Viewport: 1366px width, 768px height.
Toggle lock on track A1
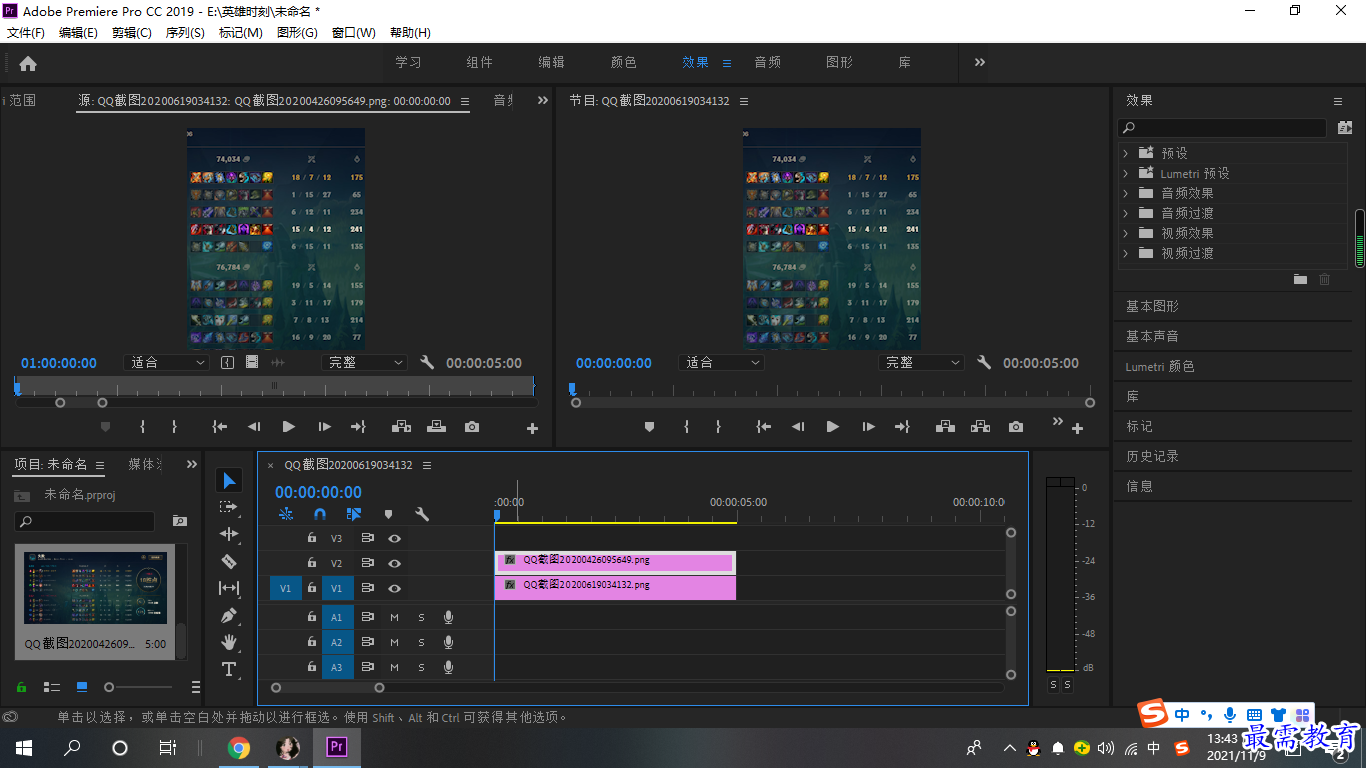[x=312, y=617]
